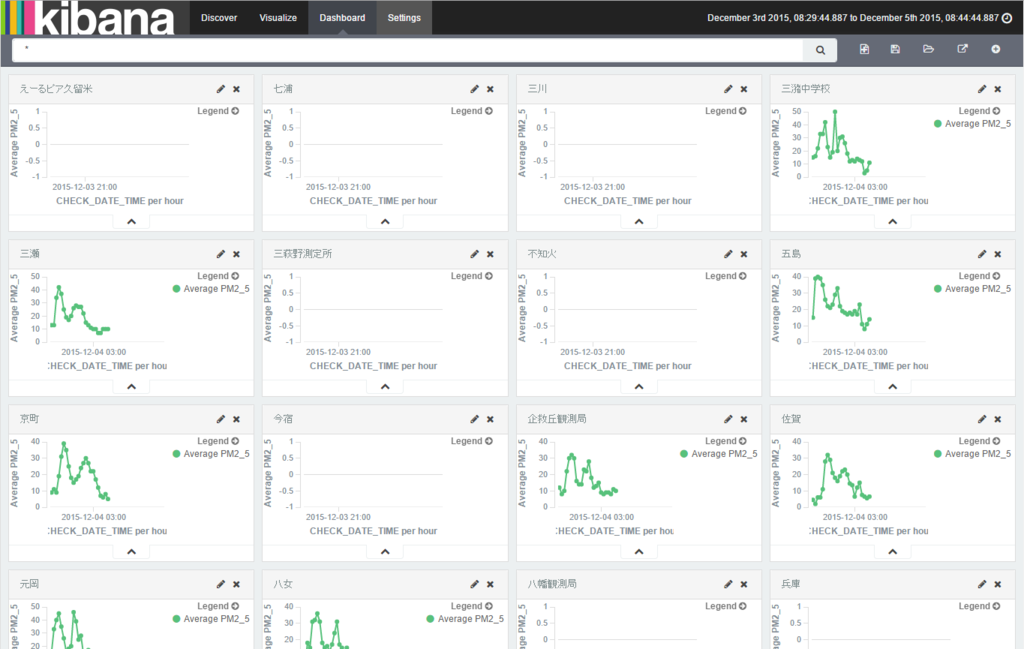Focus the dashboard query search field
Screen dimensions: 1024x649
coord(408,50)
